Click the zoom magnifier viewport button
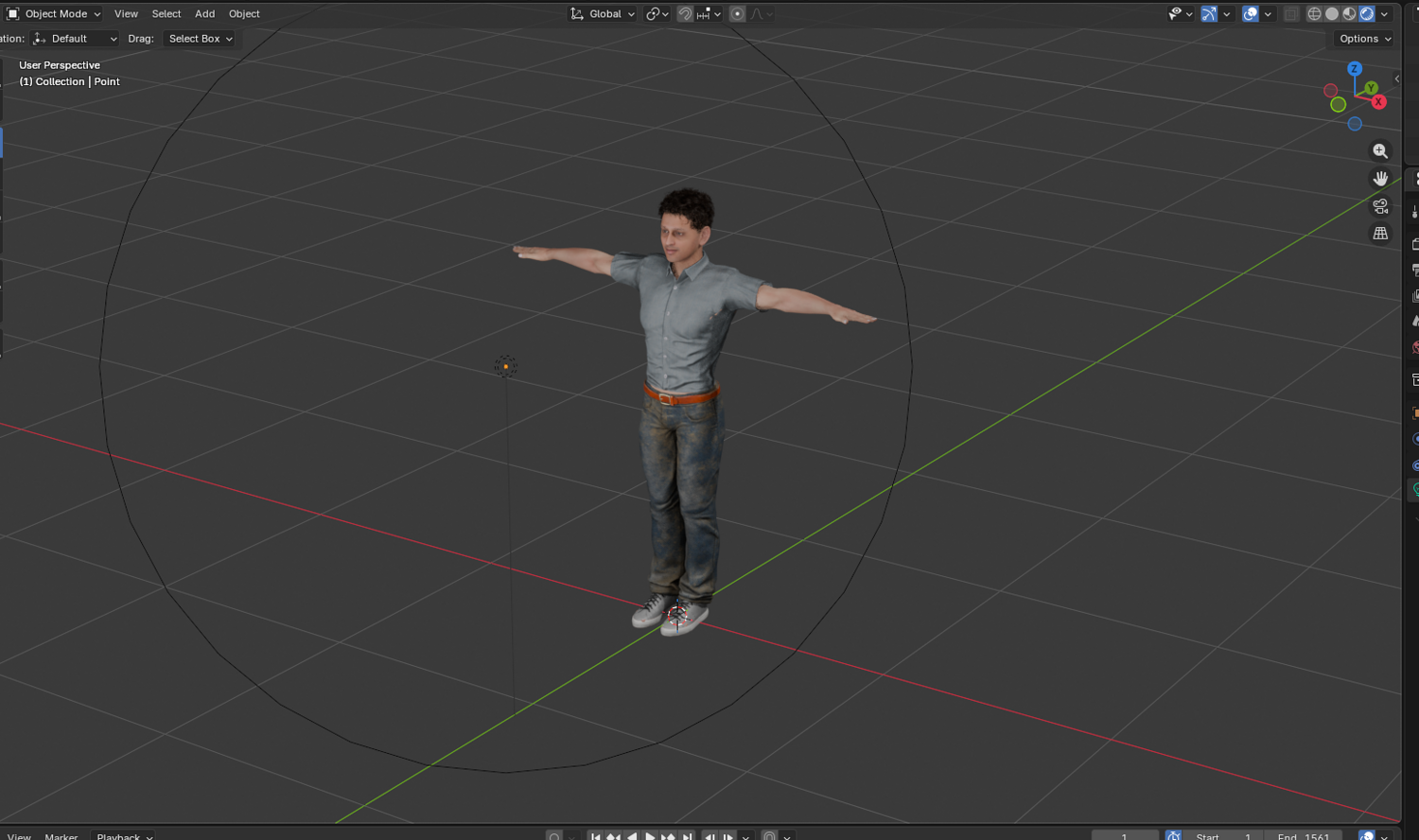The image size is (1419, 840). [1380, 151]
